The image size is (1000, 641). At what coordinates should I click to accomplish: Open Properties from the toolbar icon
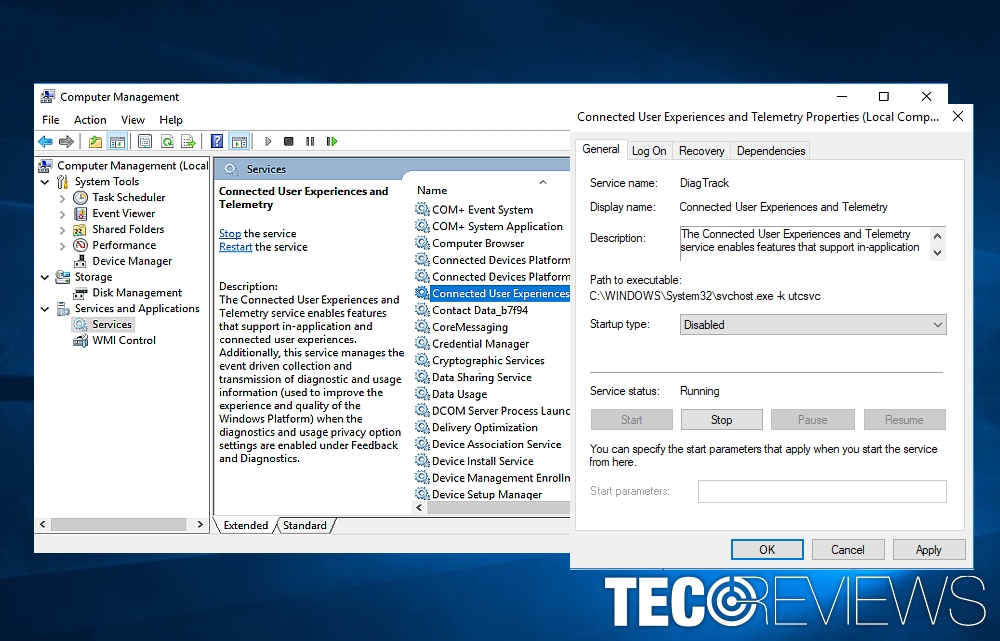coord(145,142)
